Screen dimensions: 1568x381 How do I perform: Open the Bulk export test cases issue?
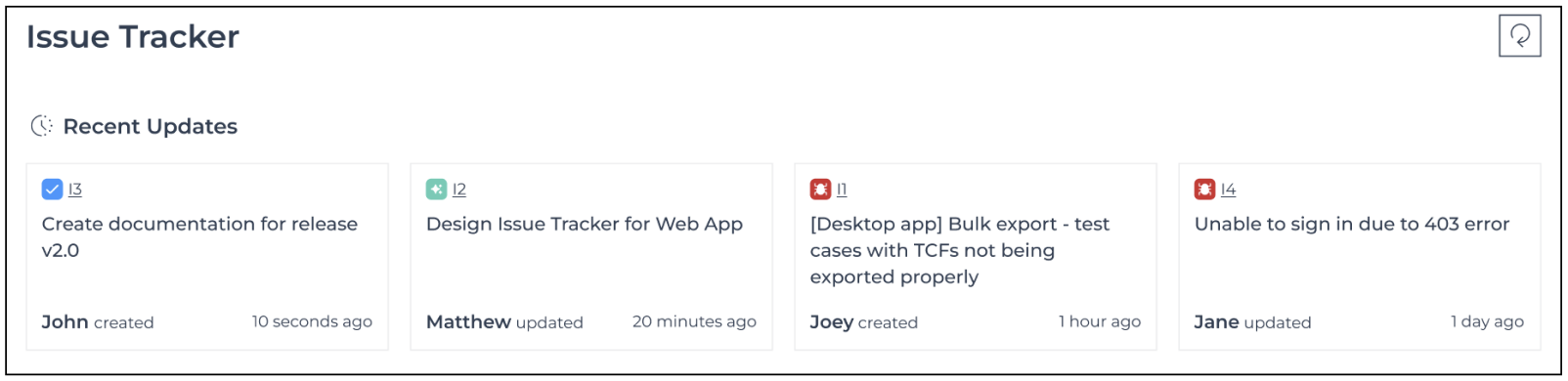click(x=960, y=250)
